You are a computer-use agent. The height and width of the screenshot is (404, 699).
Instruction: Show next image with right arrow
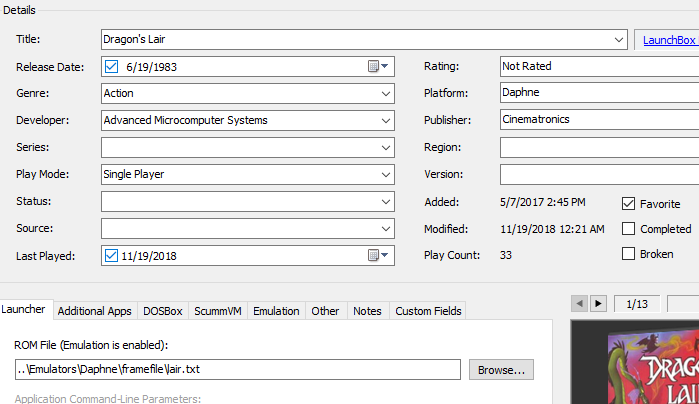pyautogui.click(x=598, y=304)
